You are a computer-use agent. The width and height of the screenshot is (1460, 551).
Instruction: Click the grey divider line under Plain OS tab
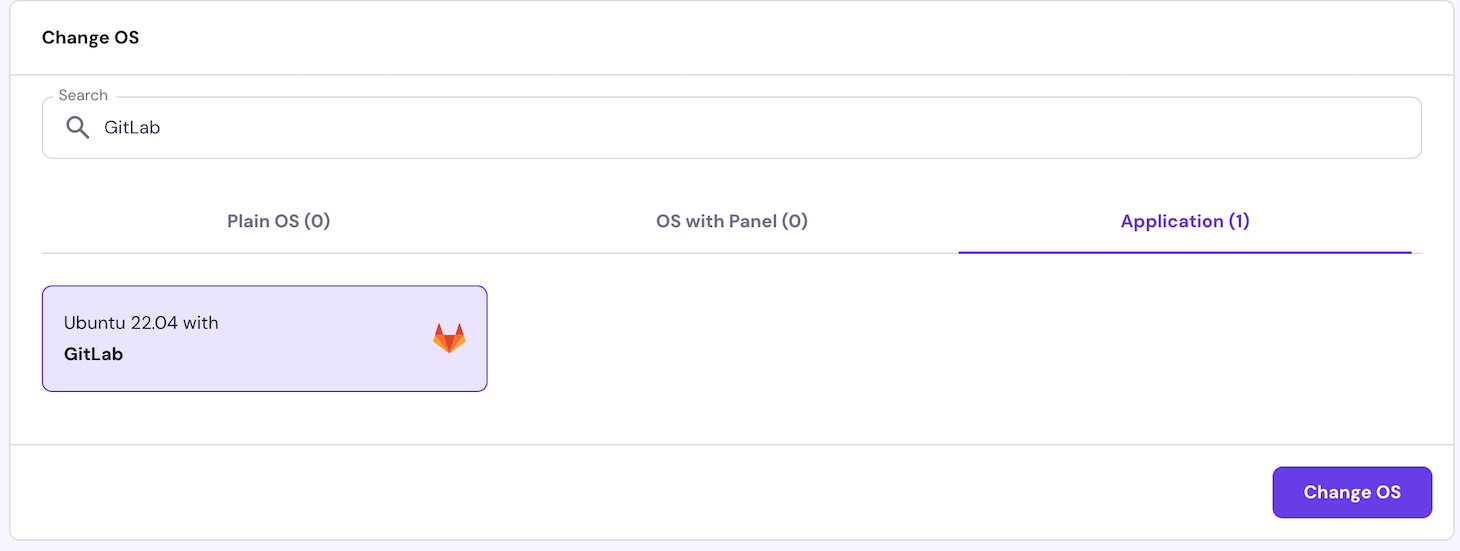coord(278,253)
